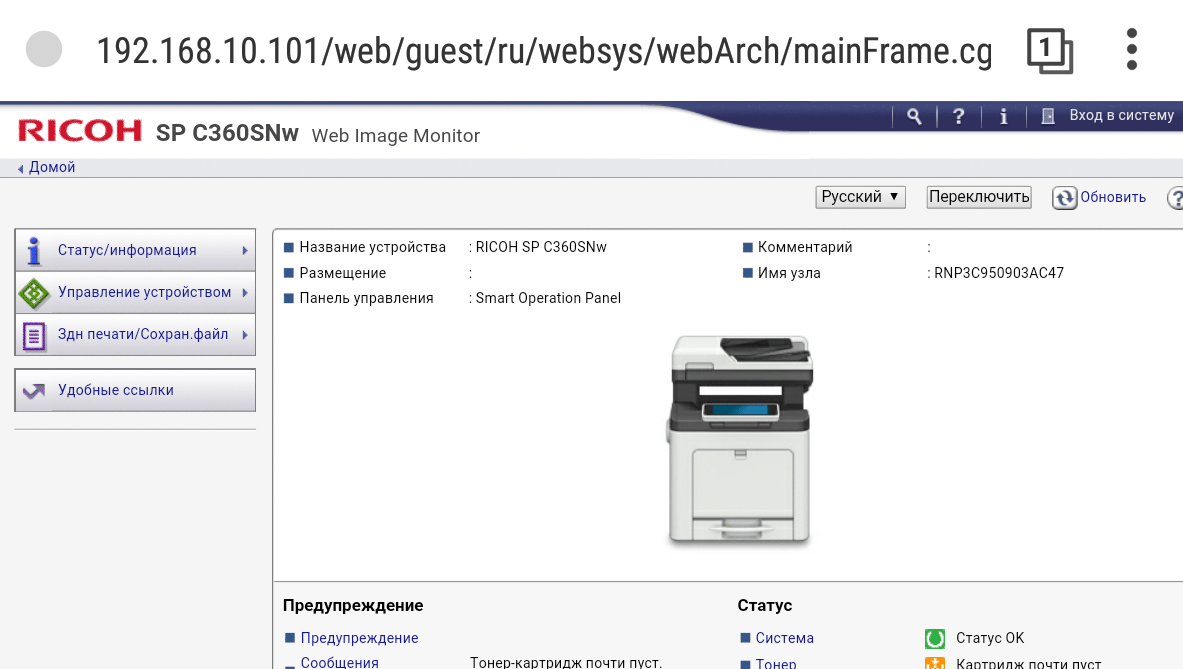The height and width of the screenshot is (669, 1183).
Task: Open the Здн печати/Сохран.файл menu
Action: coord(135,334)
